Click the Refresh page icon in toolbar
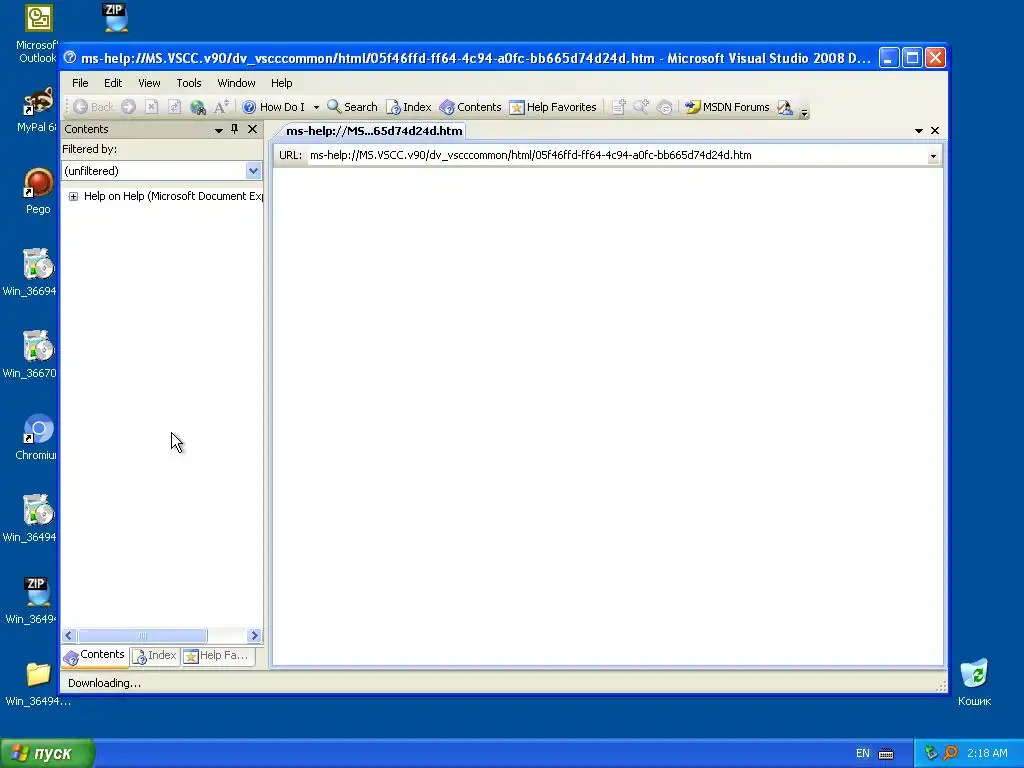This screenshot has height=768, width=1024. [x=174, y=107]
